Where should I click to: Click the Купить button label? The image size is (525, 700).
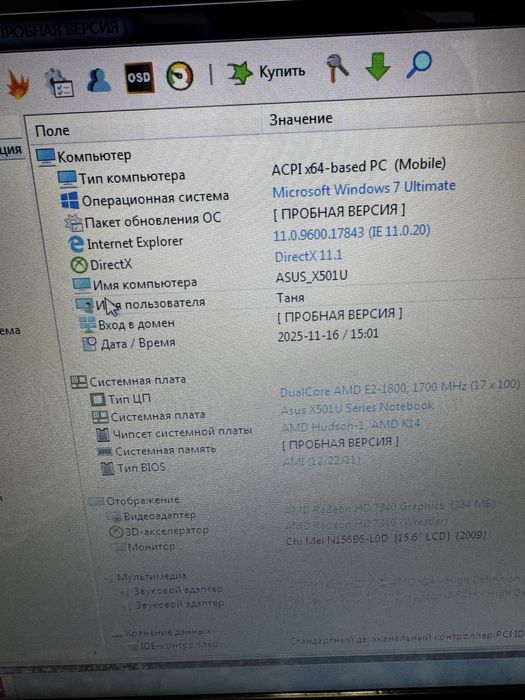click(x=282, y=71)
